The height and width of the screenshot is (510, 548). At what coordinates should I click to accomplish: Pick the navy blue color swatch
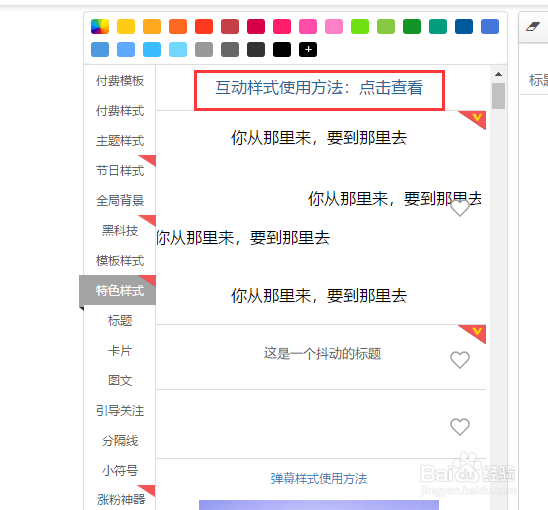point(464,27)
